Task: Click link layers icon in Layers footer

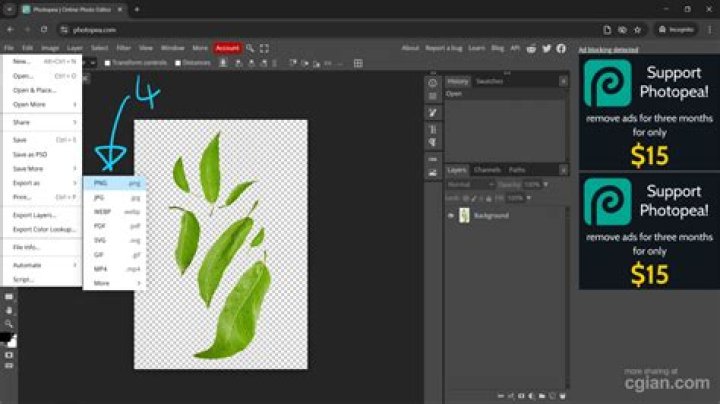Action: (x=501, y=396)
